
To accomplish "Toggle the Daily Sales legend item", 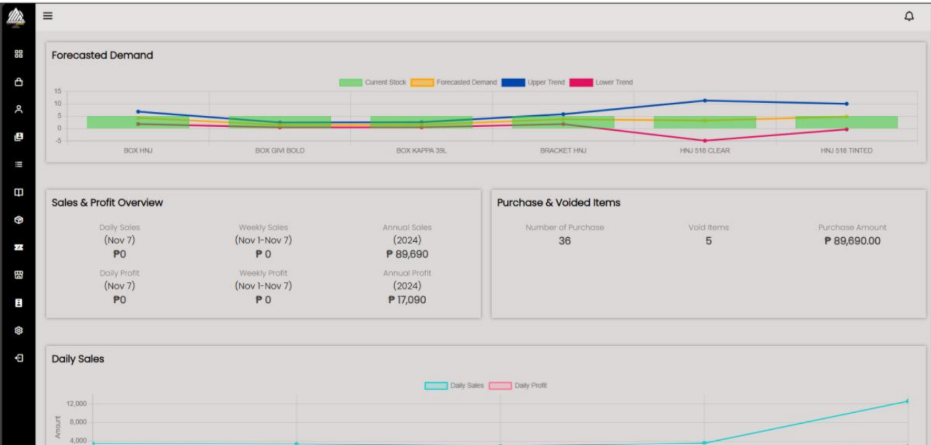I will [x=454, y=385].
